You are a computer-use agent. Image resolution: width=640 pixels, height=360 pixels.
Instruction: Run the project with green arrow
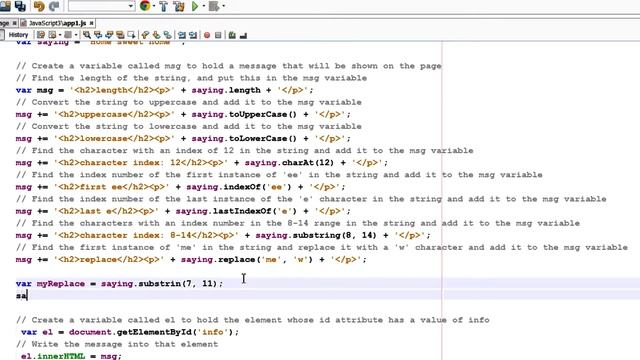tap(195, 6)
